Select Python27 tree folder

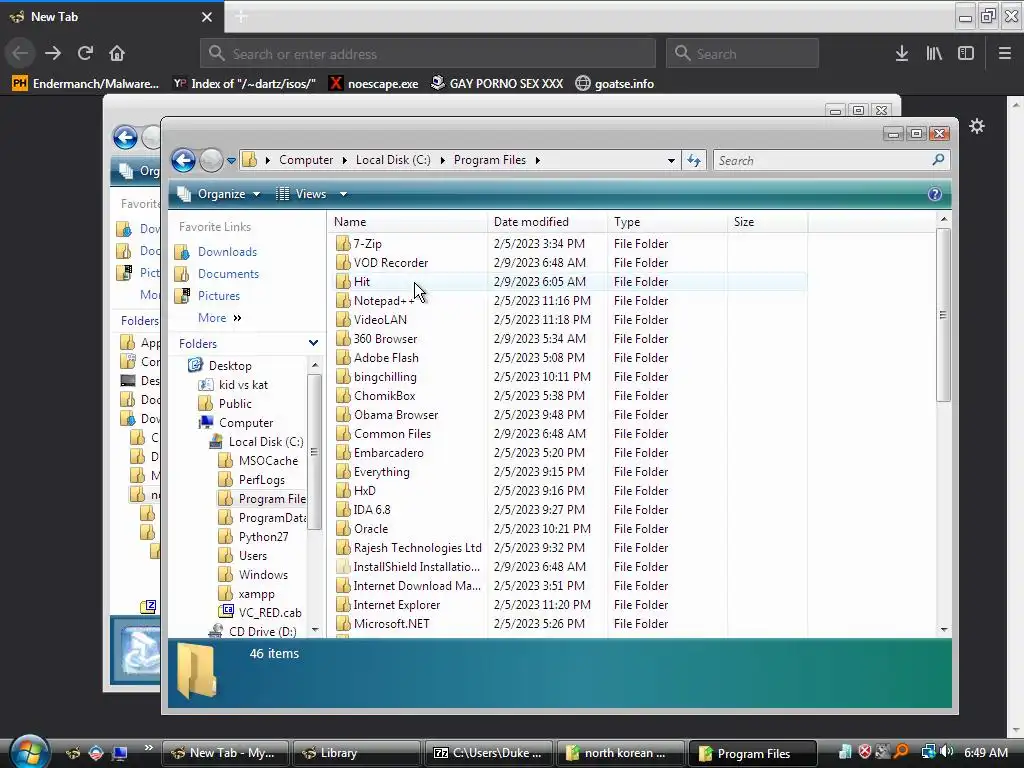pos(263,537)
